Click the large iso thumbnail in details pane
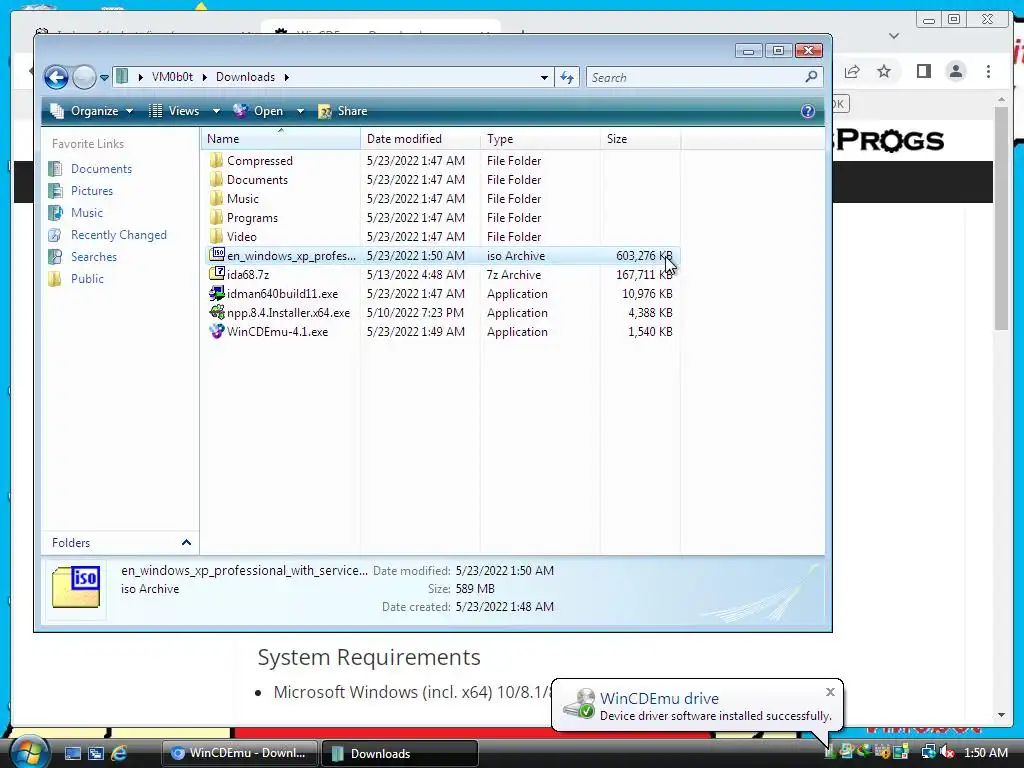 coord(76,587)
